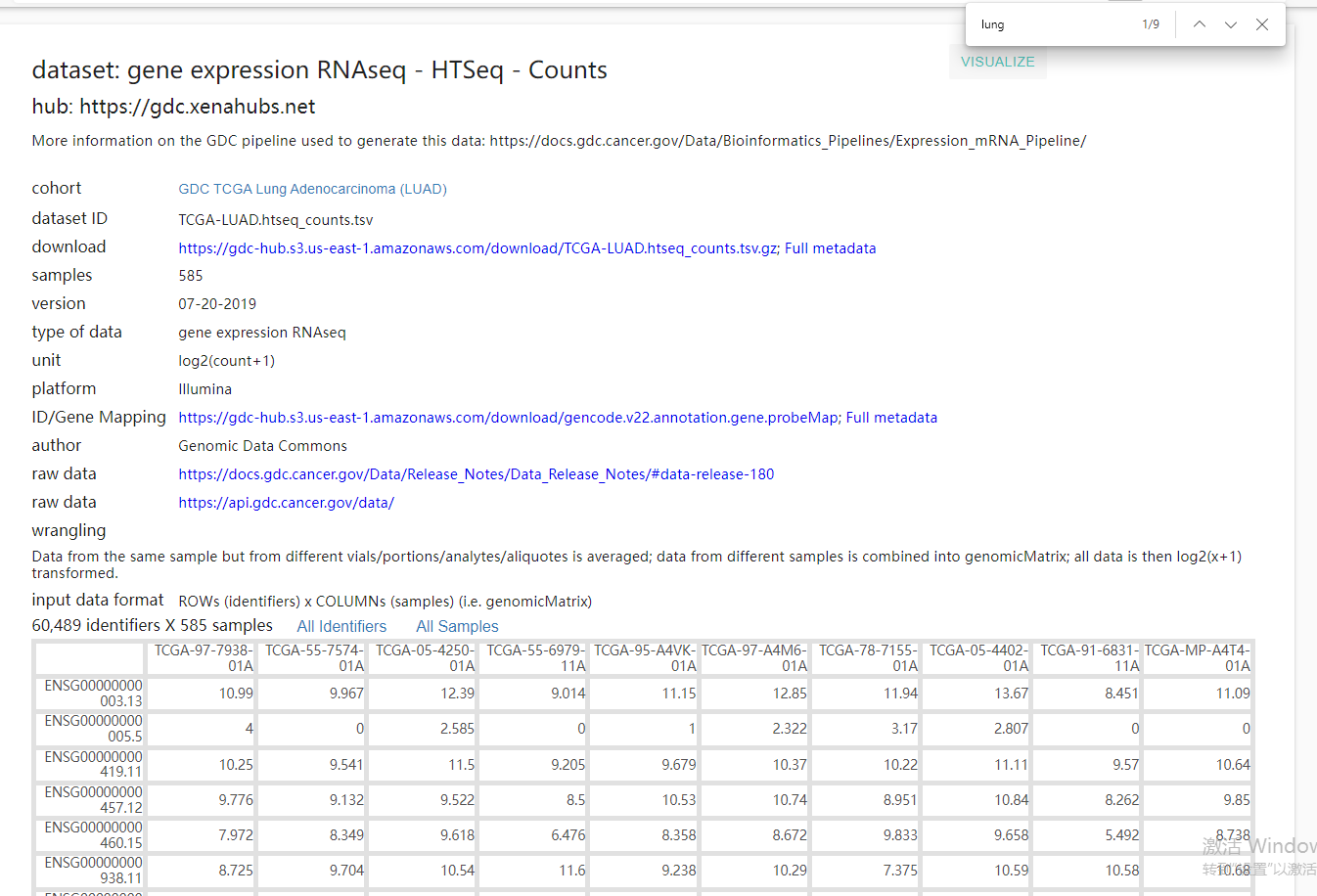The image size is (1317, 896).
Task: Open Full metadata link in download row
Action: pyautogui.click(x=830, y=248)
